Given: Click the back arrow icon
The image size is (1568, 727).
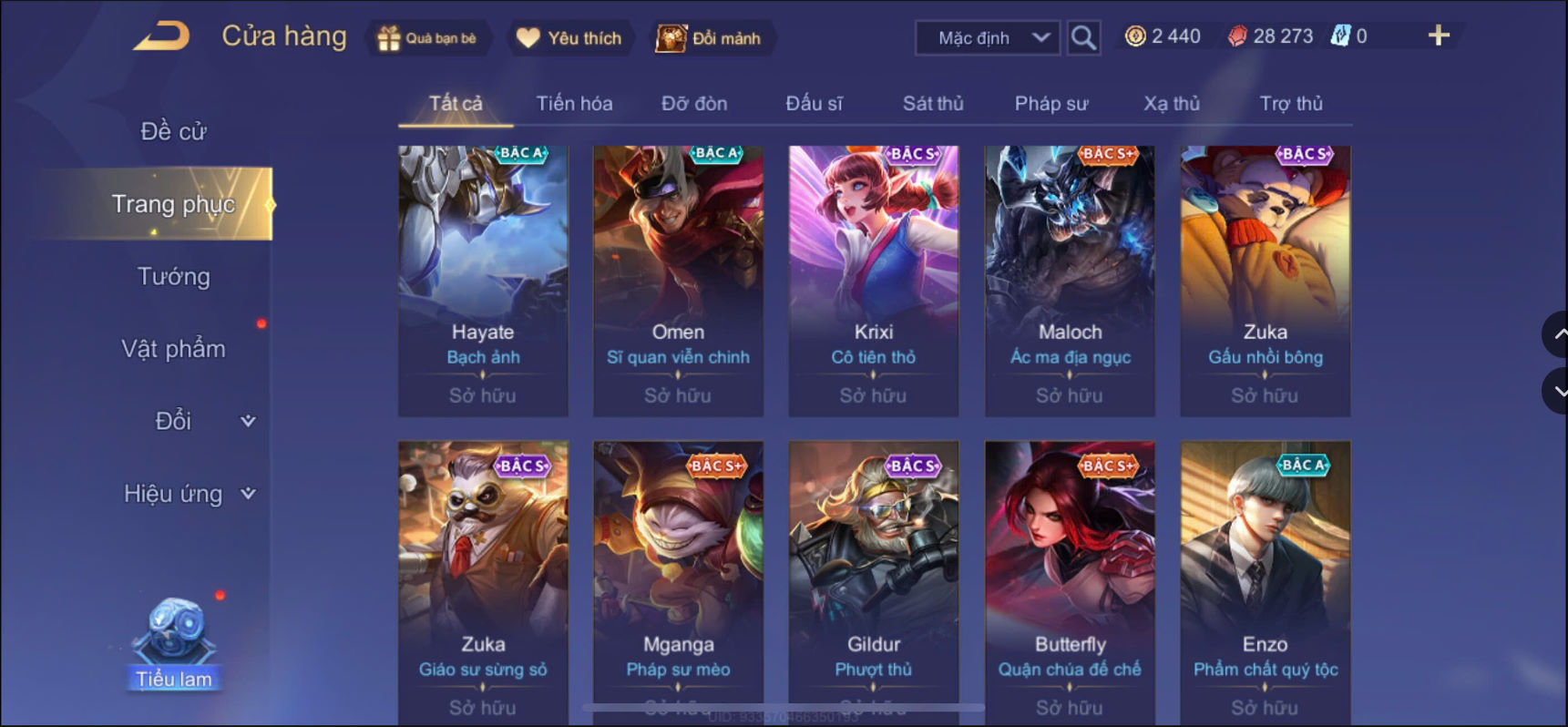Looking at the screenshot, I should pyautogui.click(x=161, y=36).
